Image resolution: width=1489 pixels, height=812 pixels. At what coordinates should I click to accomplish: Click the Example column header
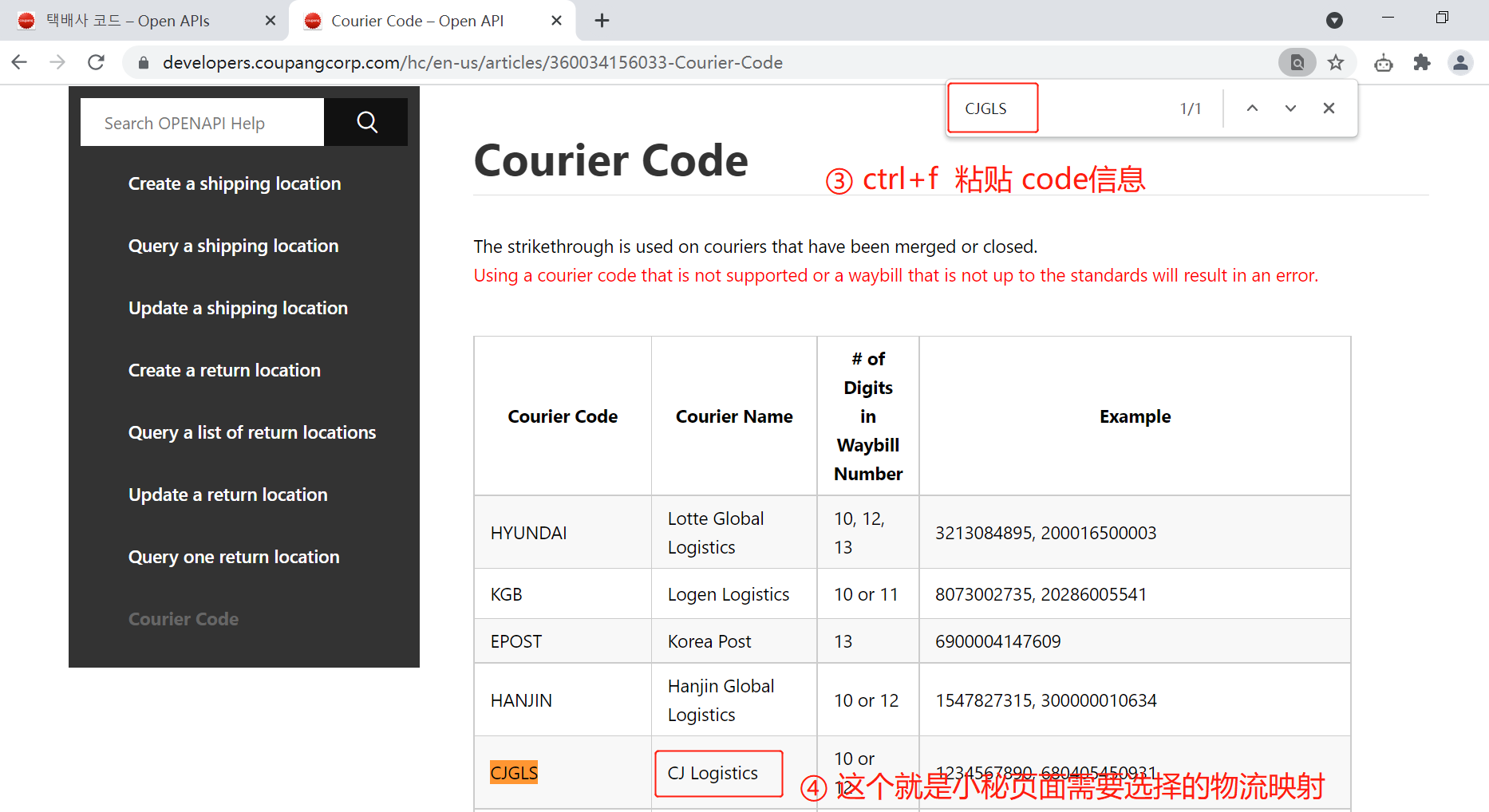pos(1135,416)
